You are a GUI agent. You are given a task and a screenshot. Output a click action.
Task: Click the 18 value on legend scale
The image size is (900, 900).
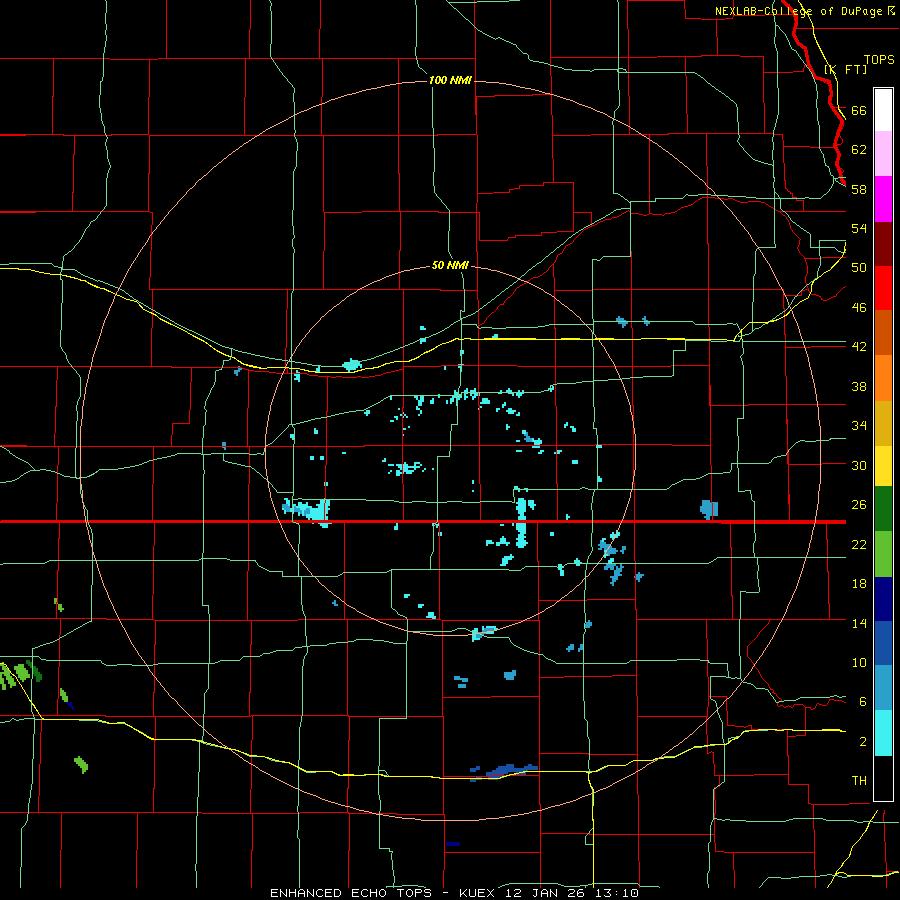tap(859, 584)
